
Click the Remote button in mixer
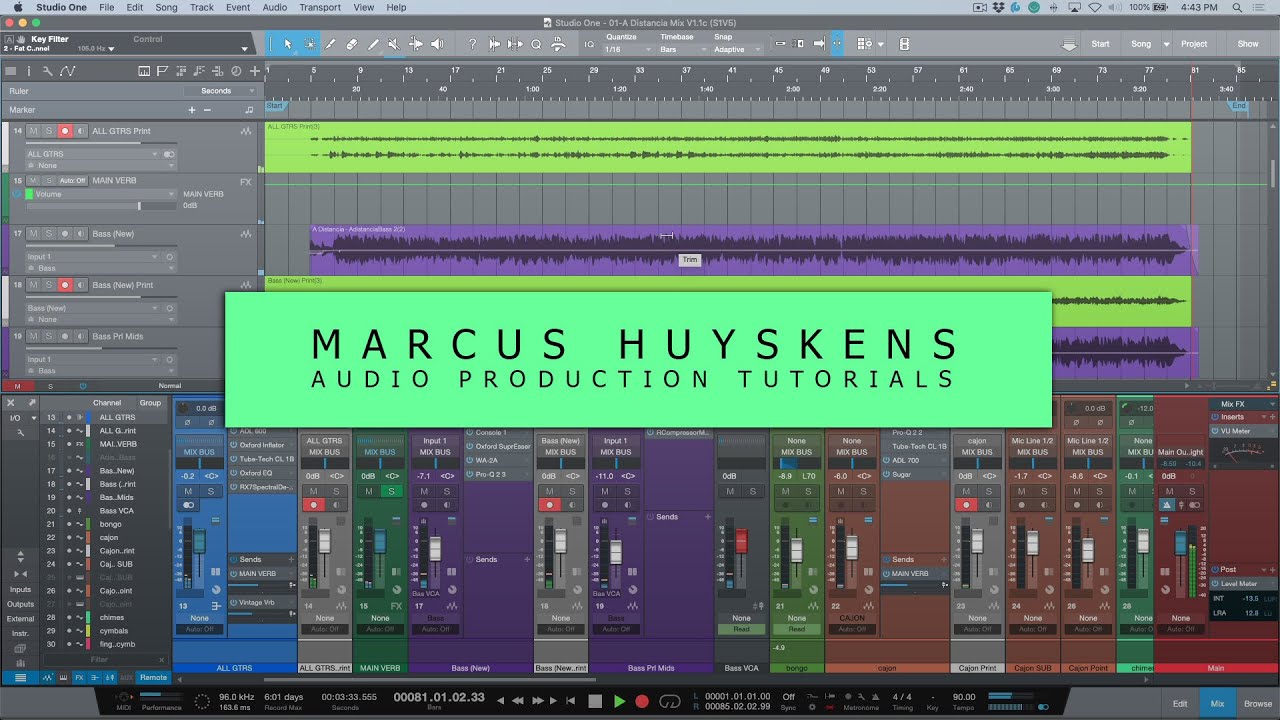(153, 677)
